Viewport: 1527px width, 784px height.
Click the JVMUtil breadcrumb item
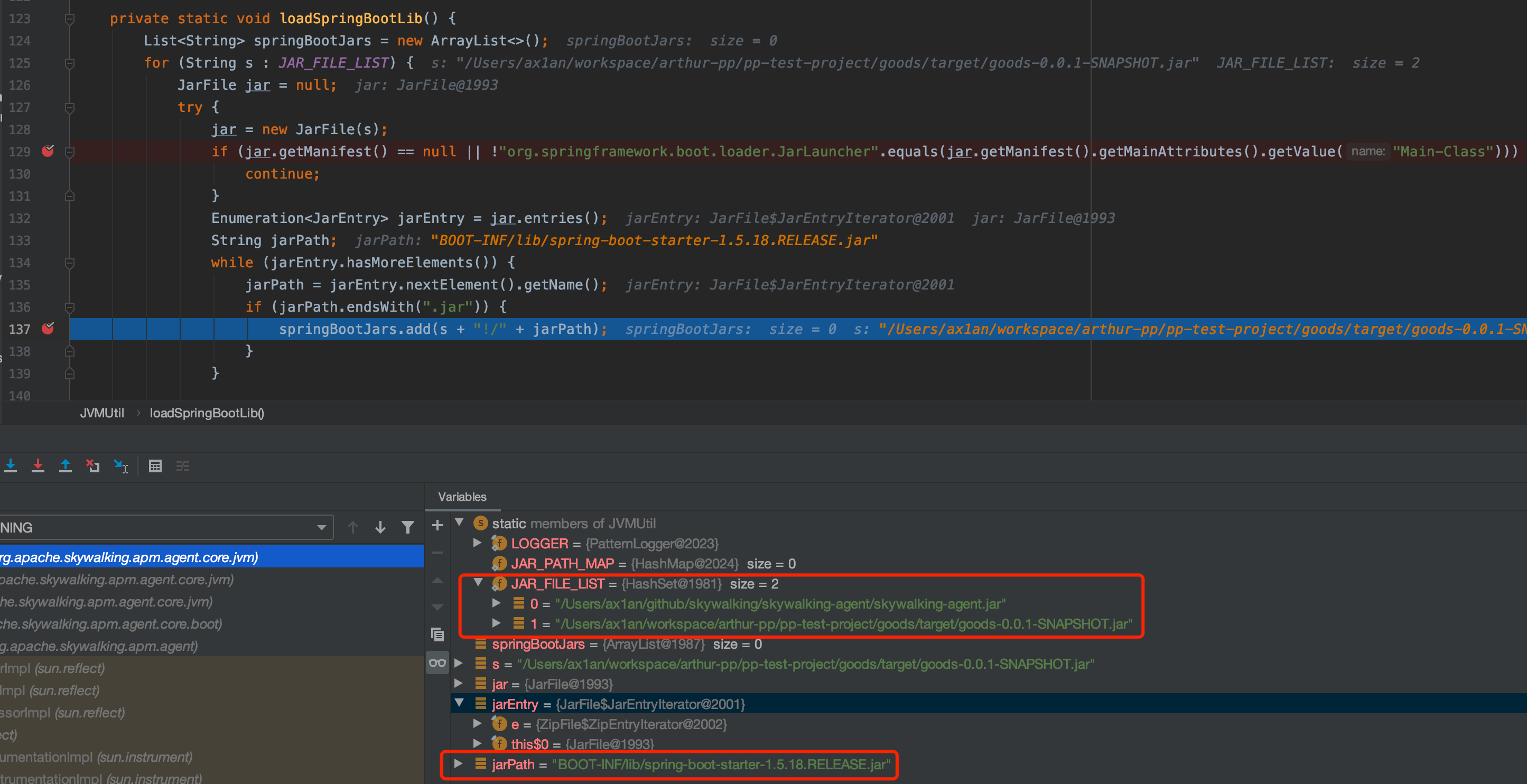tap(102, 413)
